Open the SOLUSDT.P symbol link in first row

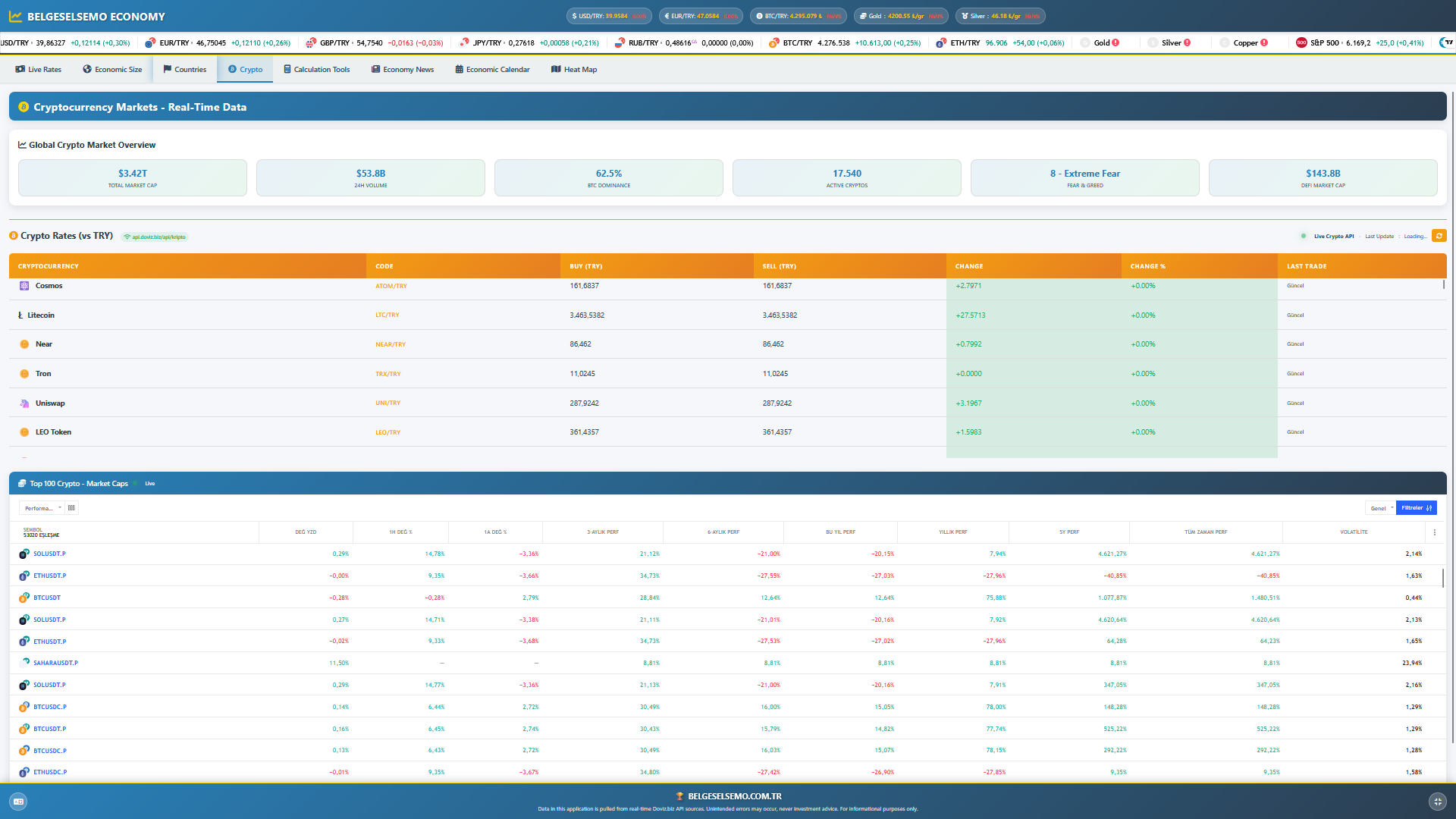click(49, 554)
